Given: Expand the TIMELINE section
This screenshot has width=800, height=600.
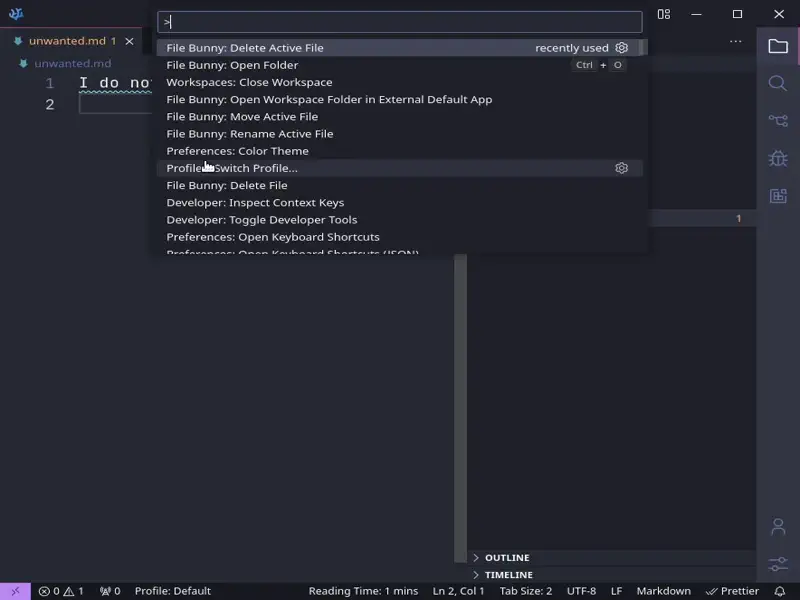Looking at the screenshot, I should [611, 574].
